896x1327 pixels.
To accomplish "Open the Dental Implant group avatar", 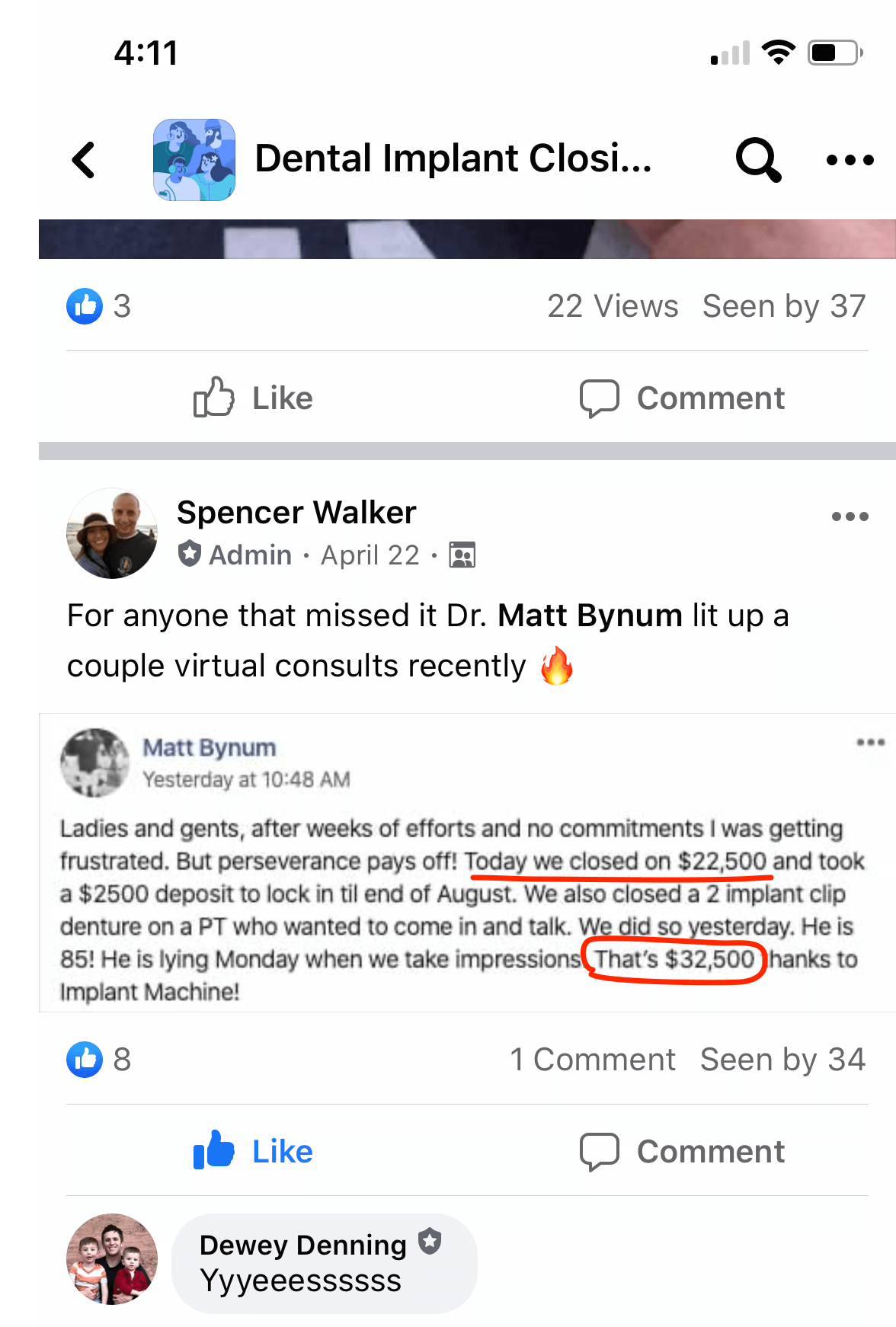I will click(194, 160).
